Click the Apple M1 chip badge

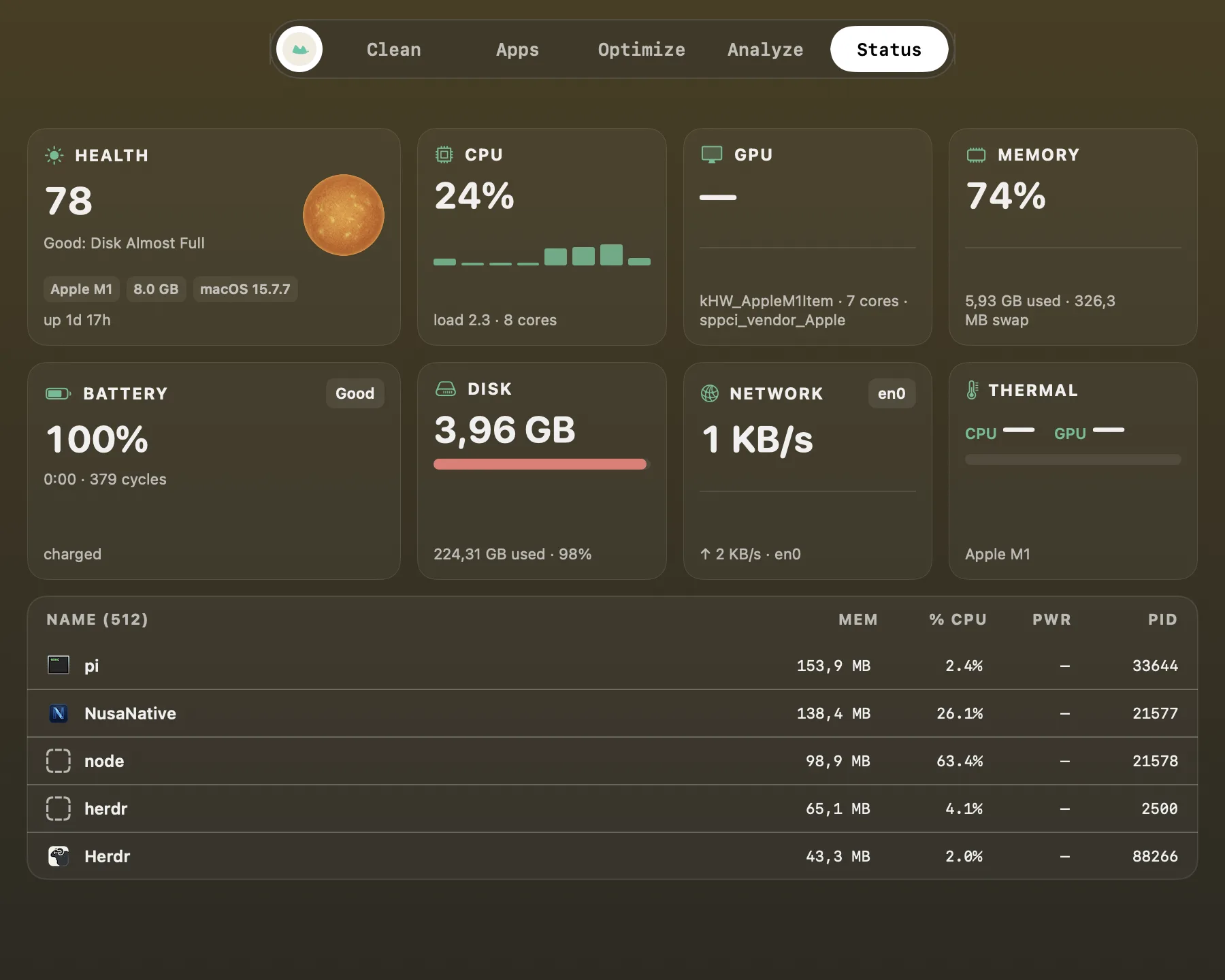click(x=82, y=289)
